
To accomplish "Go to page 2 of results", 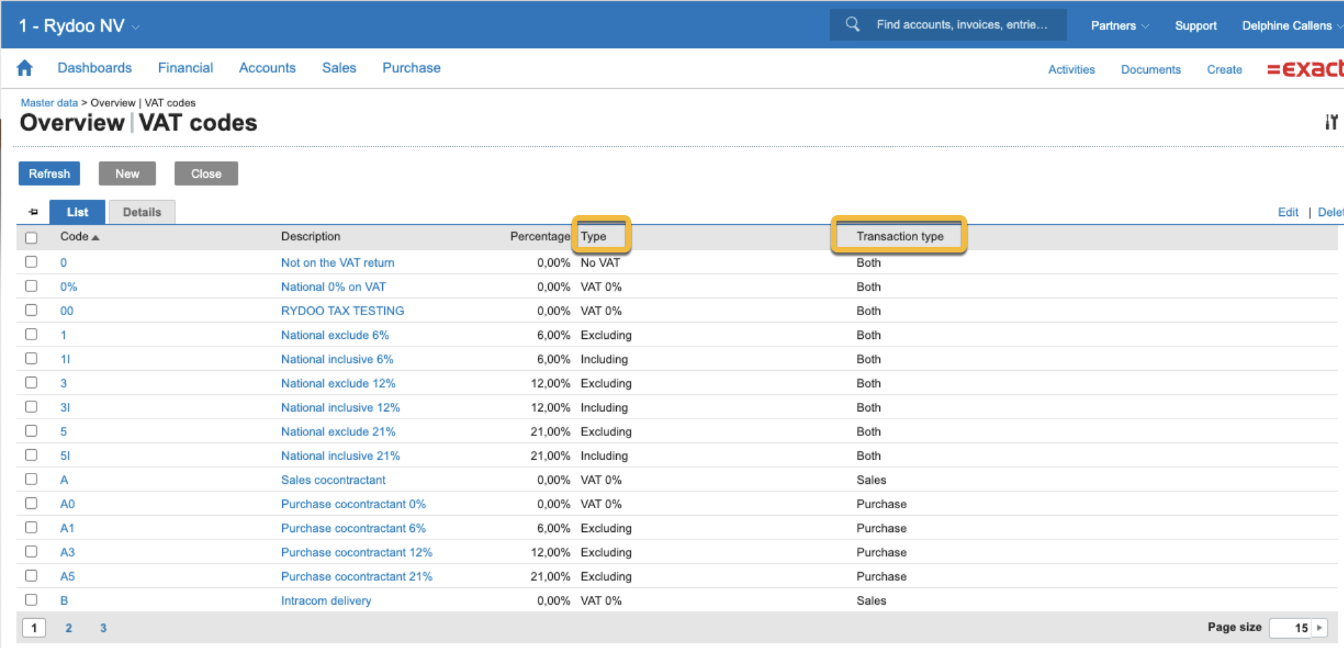I will pyautogui.click(x=69, y=628).
